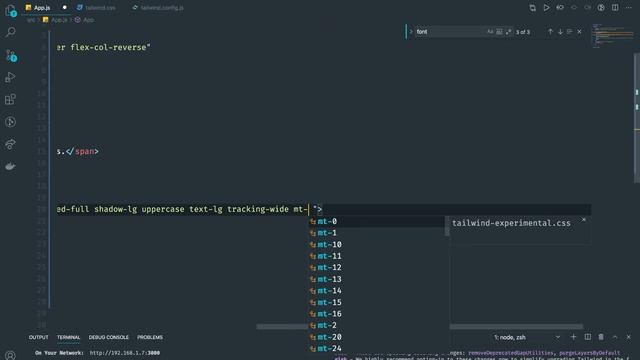This screenshot has width=640, height=360.
Task: Click the closing span tag in code
Action: coord(82,151)
